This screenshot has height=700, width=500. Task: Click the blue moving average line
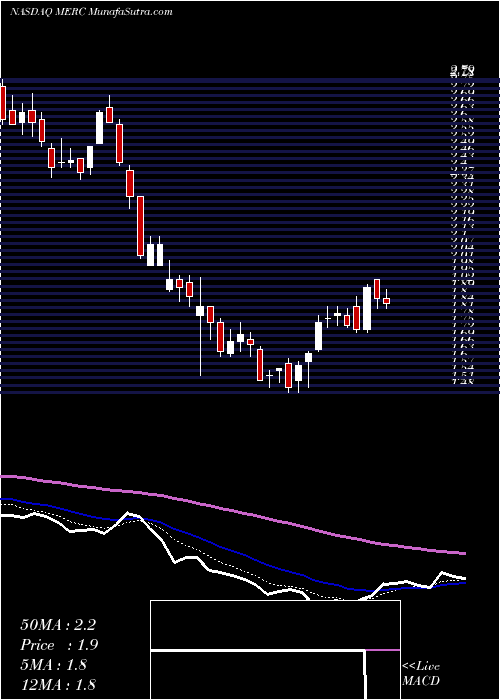click(x=233, y=551)
